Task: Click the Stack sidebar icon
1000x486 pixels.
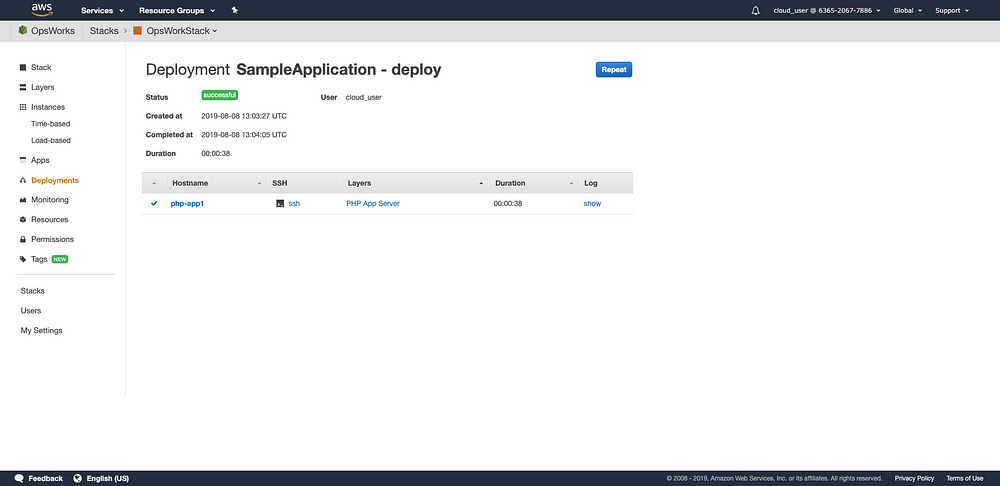Action: tap(23, 67)
